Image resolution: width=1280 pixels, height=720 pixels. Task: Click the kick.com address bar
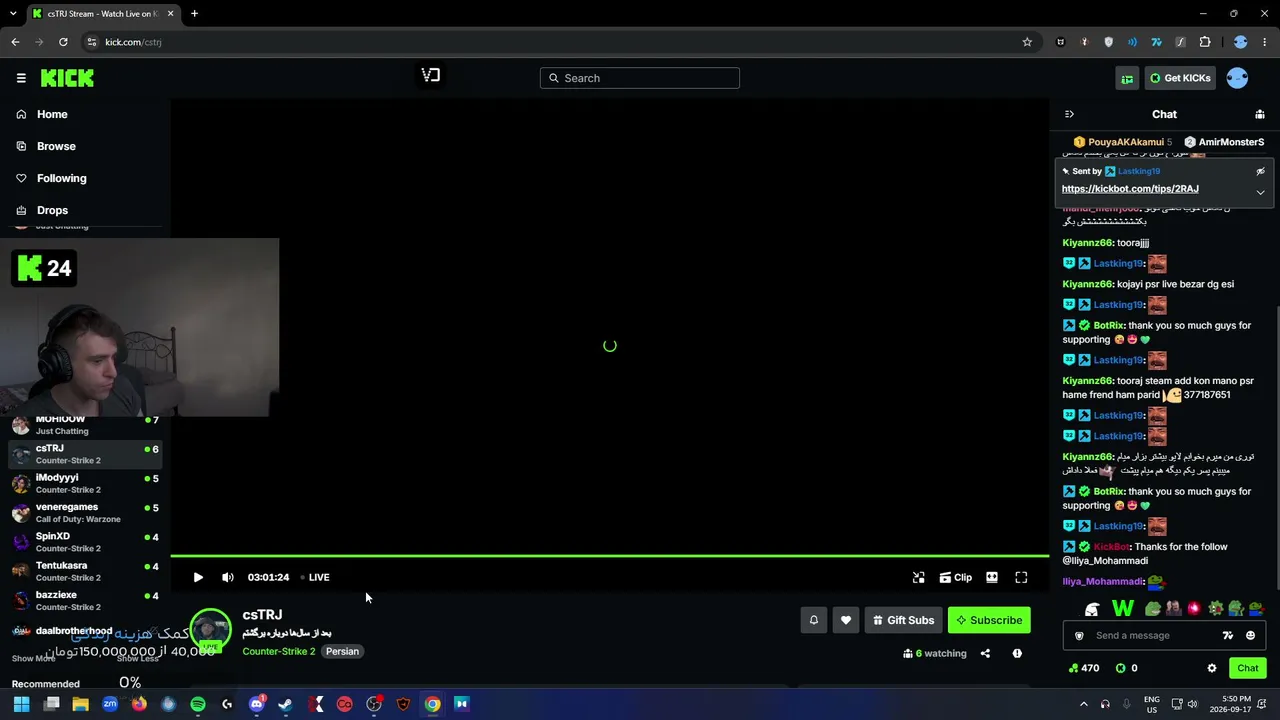click(560, 42)
